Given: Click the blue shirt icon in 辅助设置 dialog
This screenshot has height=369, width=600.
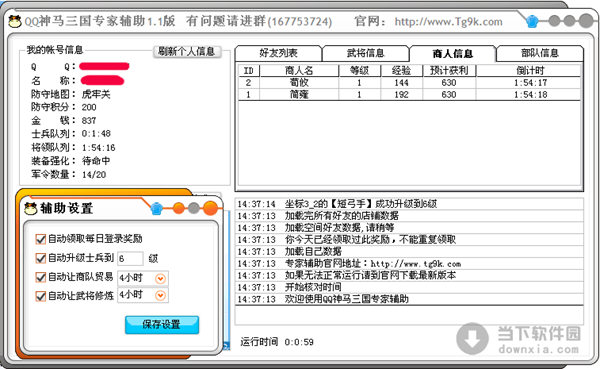Looking at the screenshot, I should coord(156,209).
